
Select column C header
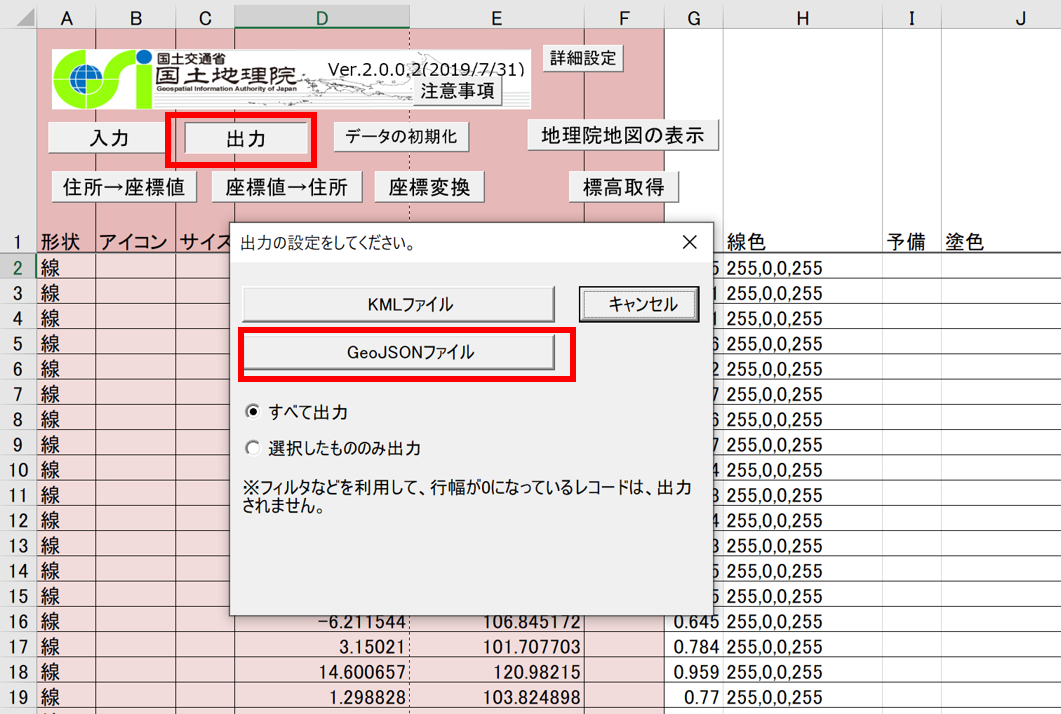pos(205,18)
